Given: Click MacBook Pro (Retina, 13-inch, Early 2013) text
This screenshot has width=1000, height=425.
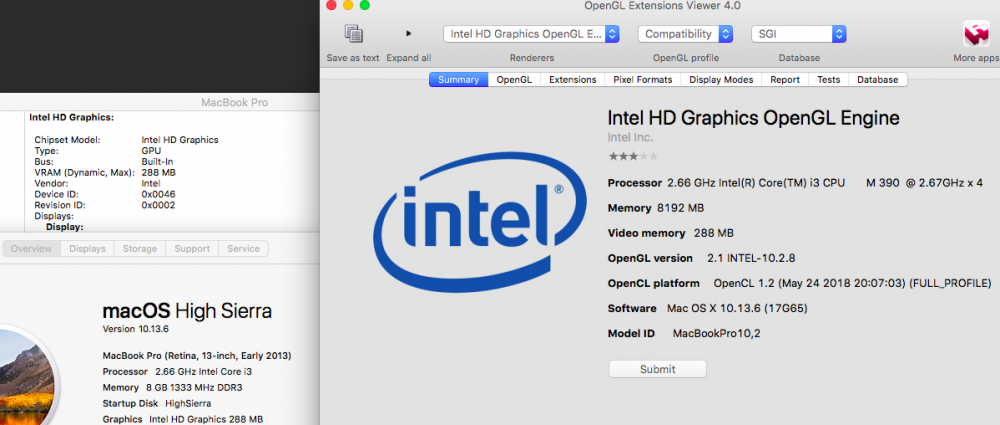Looking at the screenshot, I should 197,355.
